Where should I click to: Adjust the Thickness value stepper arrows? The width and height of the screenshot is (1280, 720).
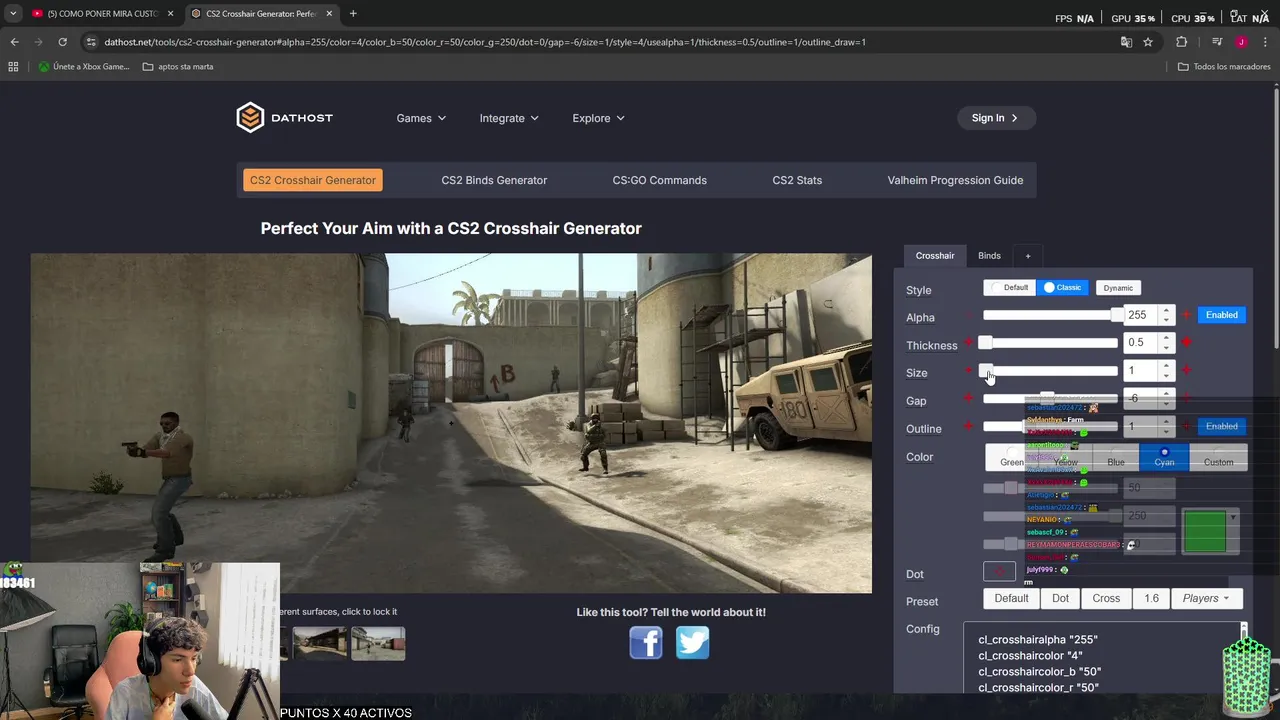pyautogui.click(x=1166, y=342)
